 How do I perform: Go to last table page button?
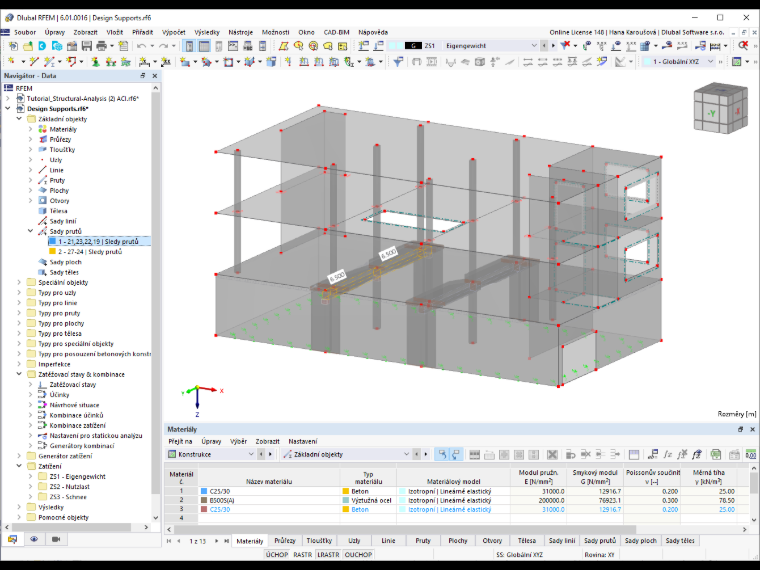[x=226, y=540]
